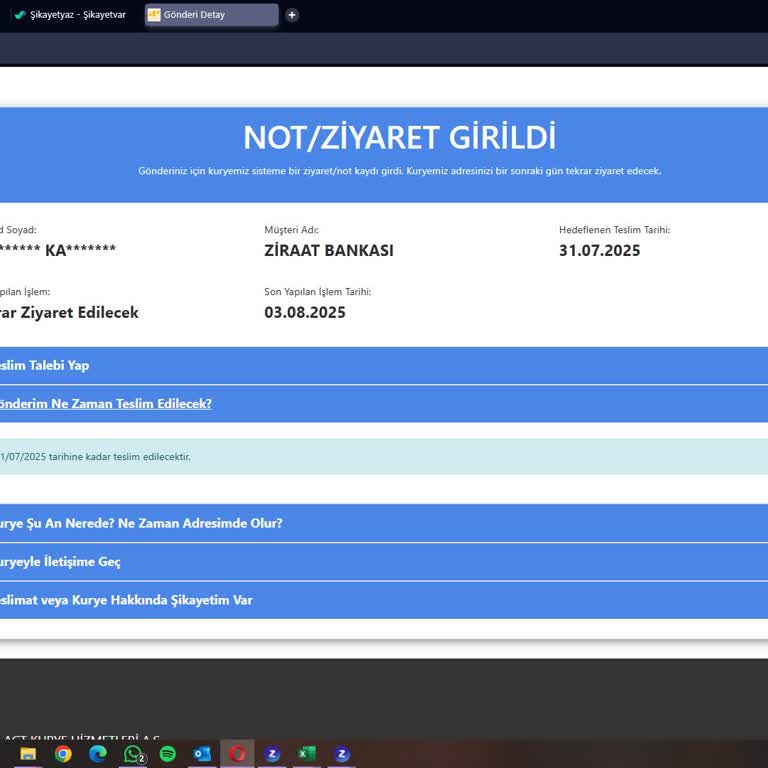Open Outlook from the taskbar

(202, 754)
